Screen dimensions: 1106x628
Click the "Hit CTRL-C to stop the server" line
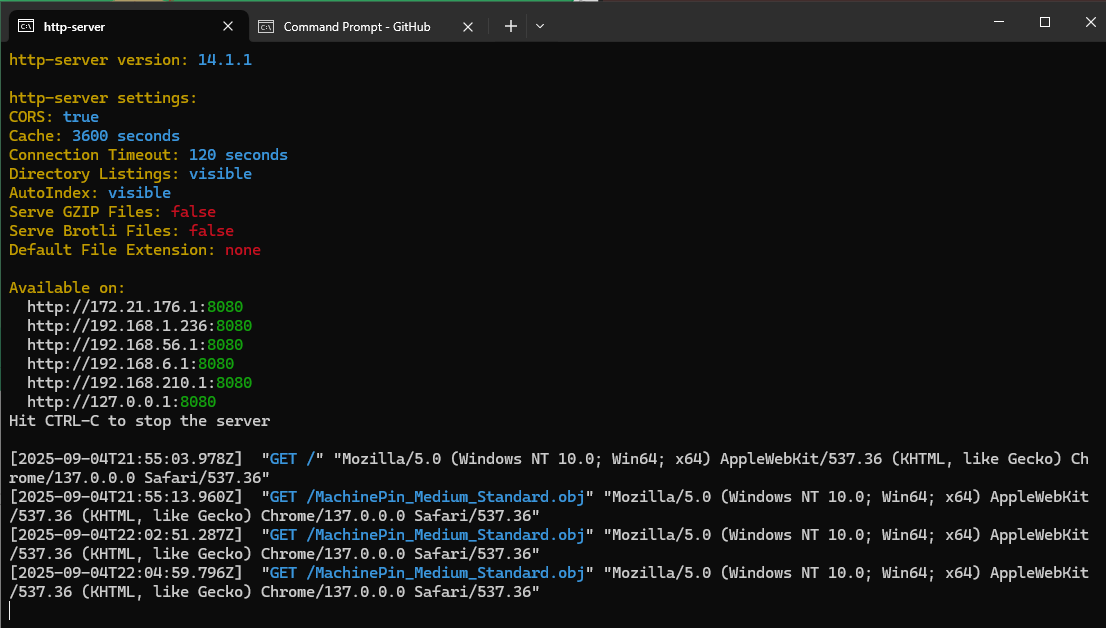[139, 421]
